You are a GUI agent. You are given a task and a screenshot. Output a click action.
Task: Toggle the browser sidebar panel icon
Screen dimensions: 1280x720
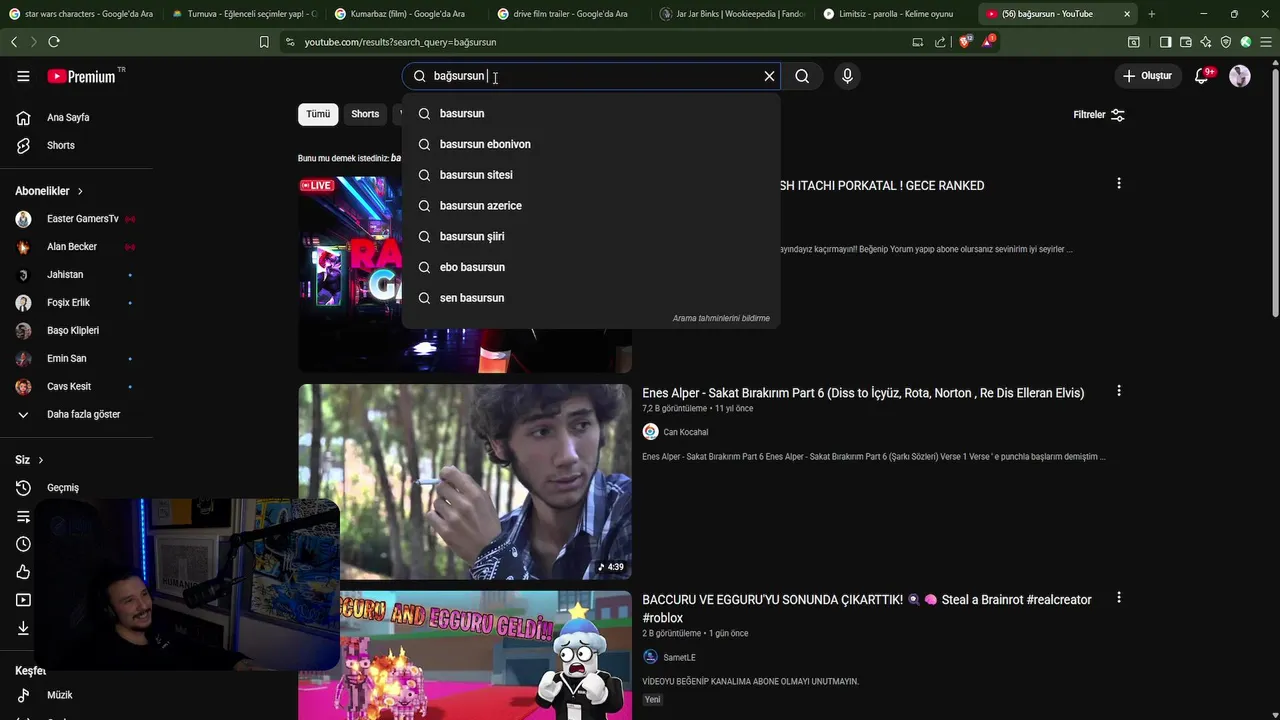(1165, 42)
